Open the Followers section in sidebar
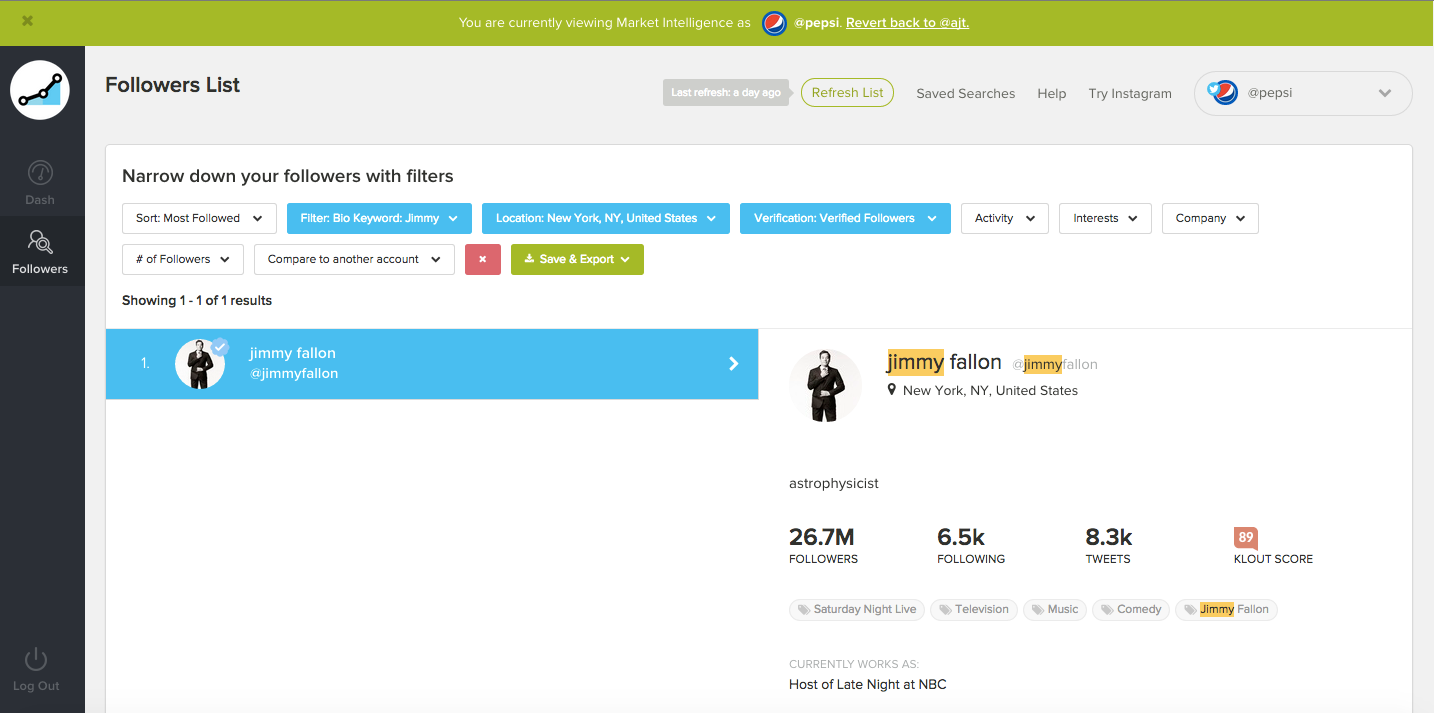This screenshot has width=1434, height=713. (x=40, y=252)
